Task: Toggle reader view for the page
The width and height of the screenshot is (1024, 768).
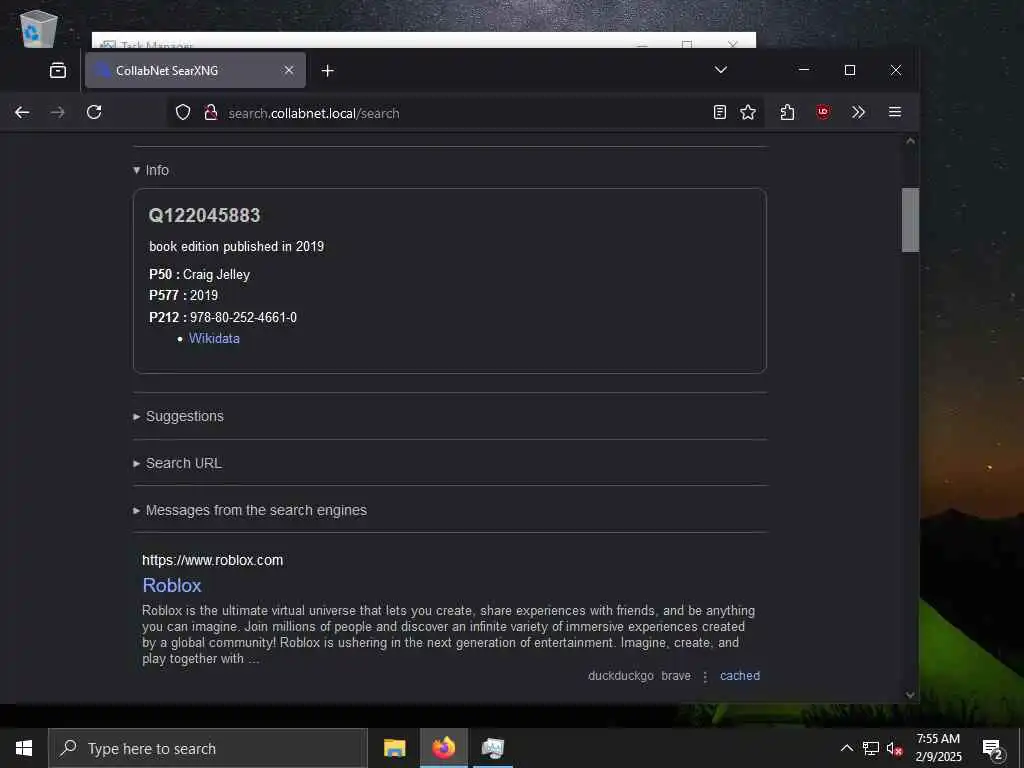Action: 720,112
